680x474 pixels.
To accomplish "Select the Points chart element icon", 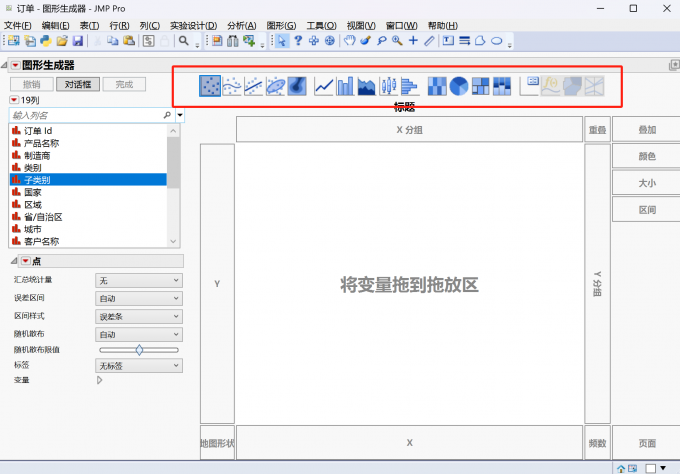I will (210, 86).
